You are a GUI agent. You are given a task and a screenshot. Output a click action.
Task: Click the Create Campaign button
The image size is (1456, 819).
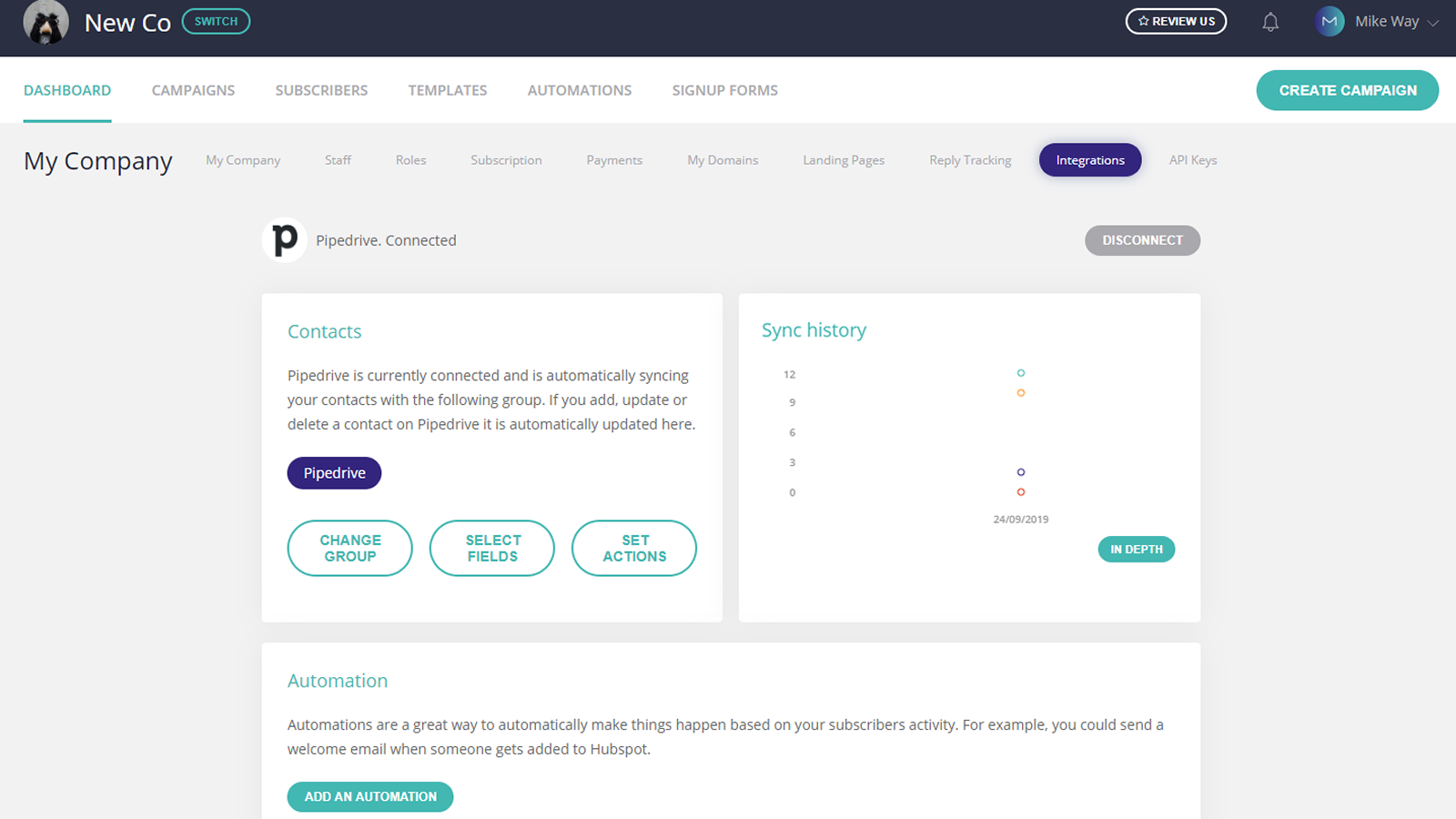(x=1348, y=90)
